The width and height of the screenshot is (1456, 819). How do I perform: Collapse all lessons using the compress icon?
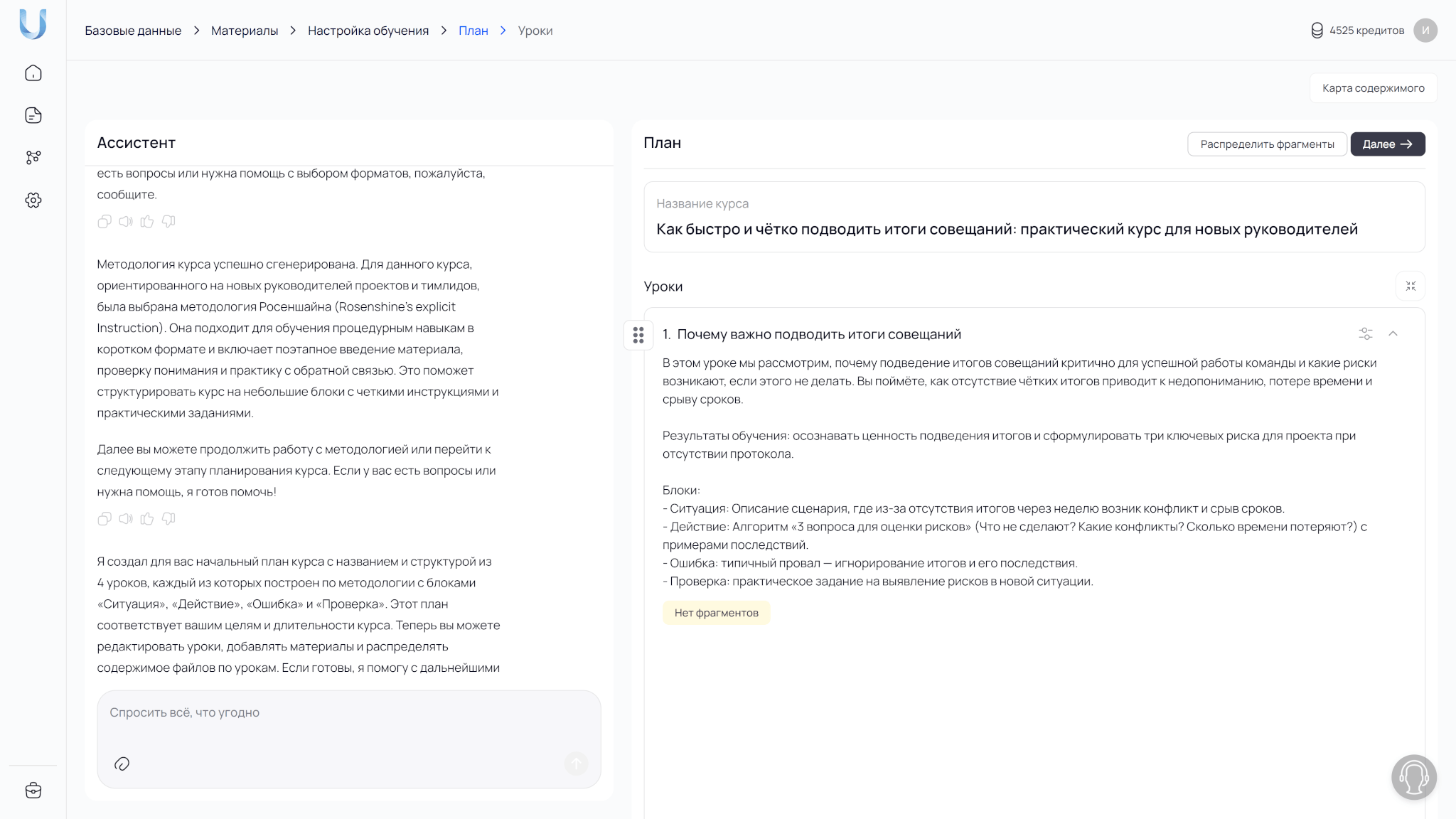1410,286
